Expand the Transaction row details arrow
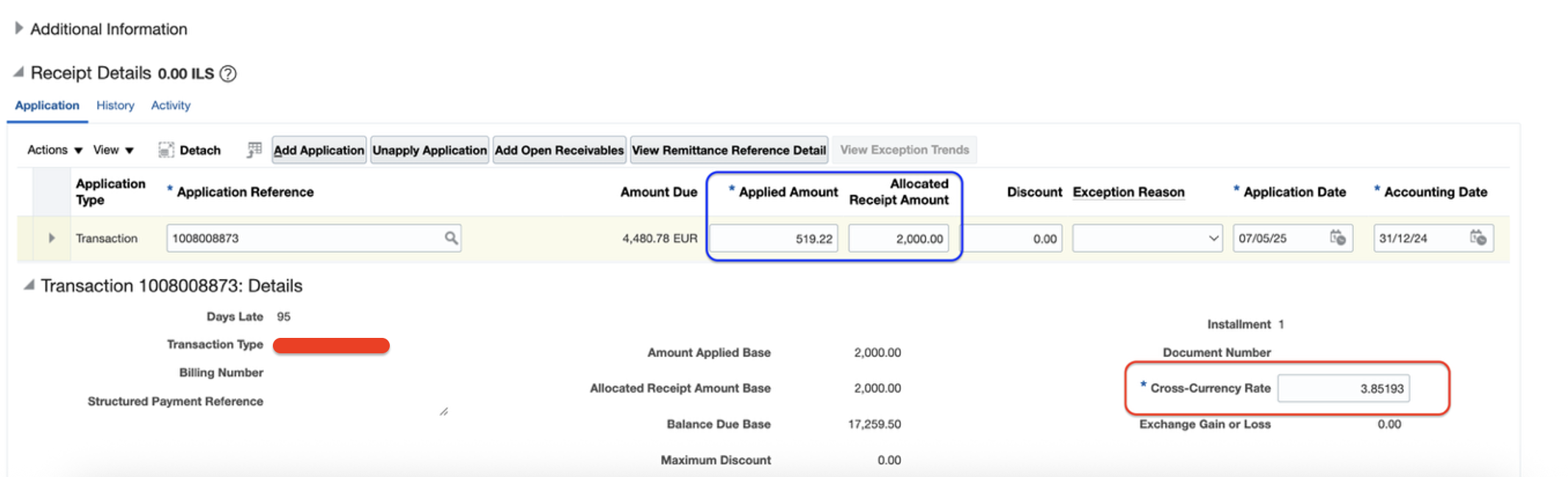 coord(51,238)
